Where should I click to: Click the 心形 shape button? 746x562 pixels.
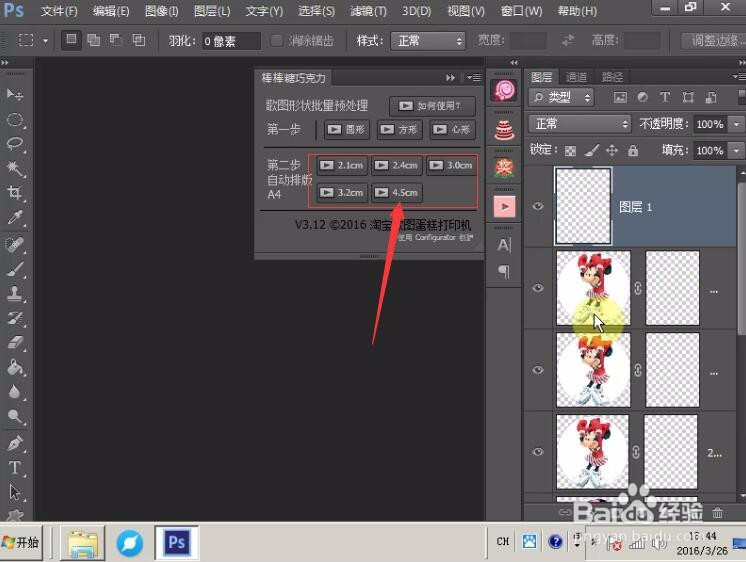[452, 129]
